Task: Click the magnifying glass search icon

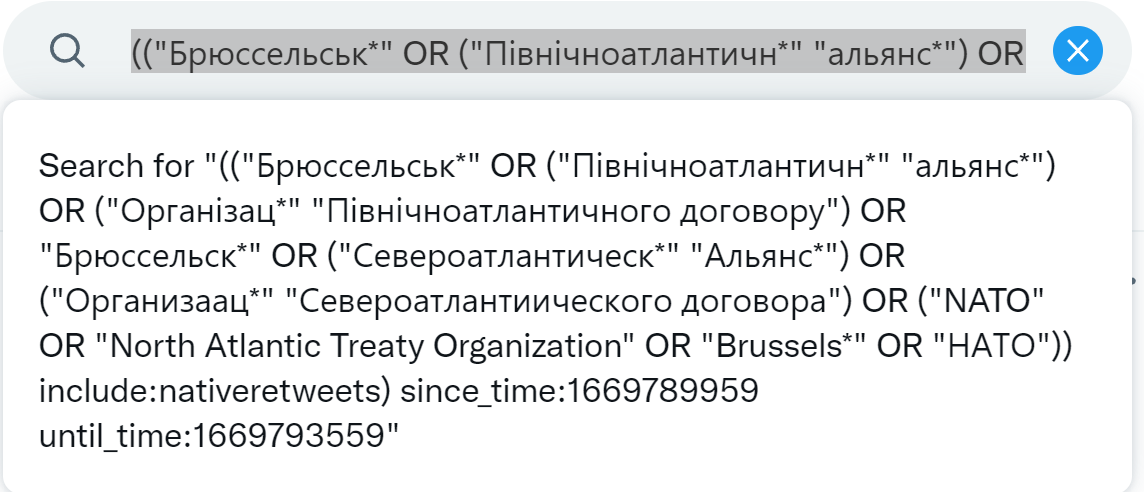Action: click(67, 51)
